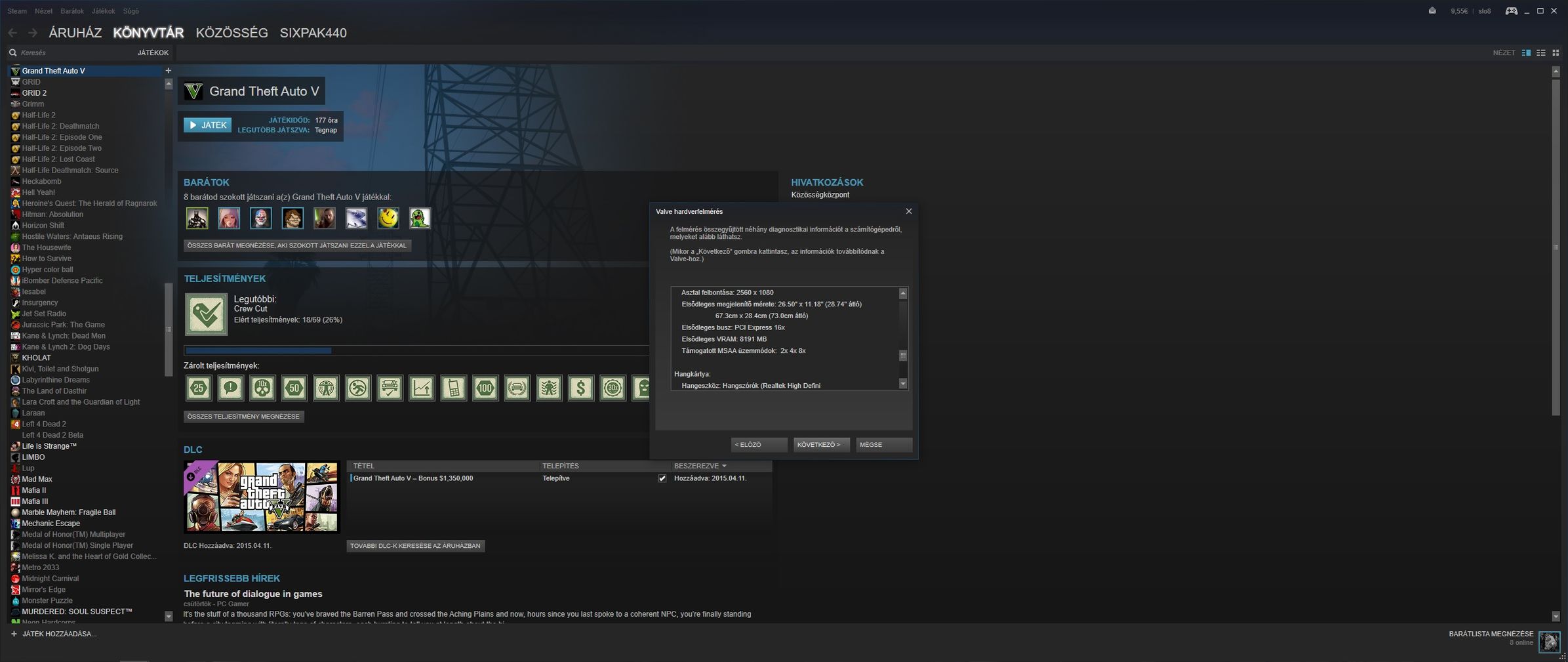Open the clown mask friend avatar
1568x662 pixels.
[261, 218]
